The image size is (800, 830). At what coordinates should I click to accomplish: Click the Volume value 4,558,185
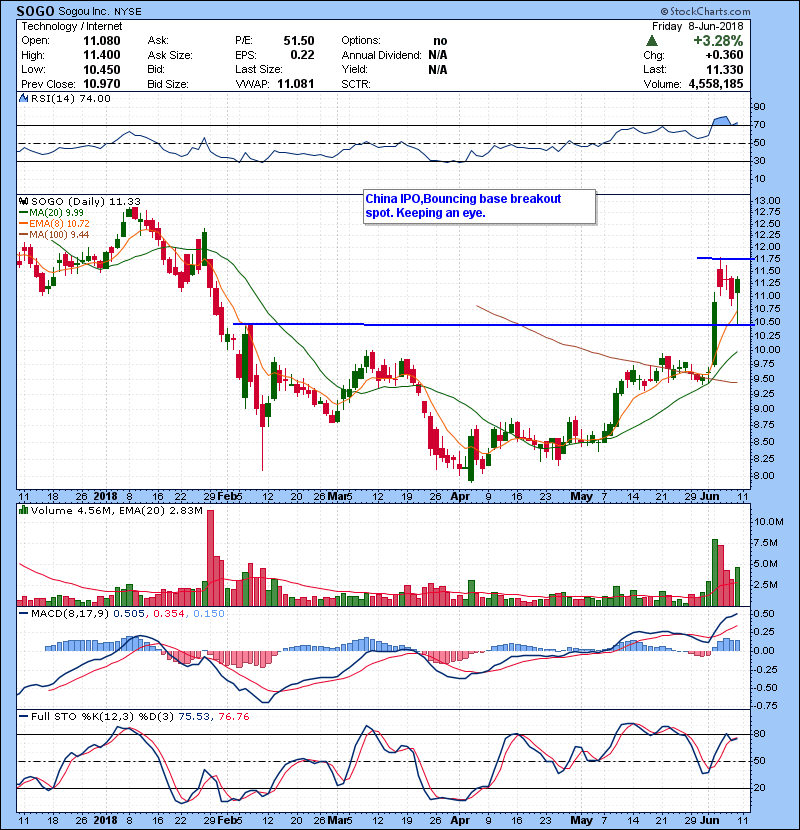pos(716,84)
